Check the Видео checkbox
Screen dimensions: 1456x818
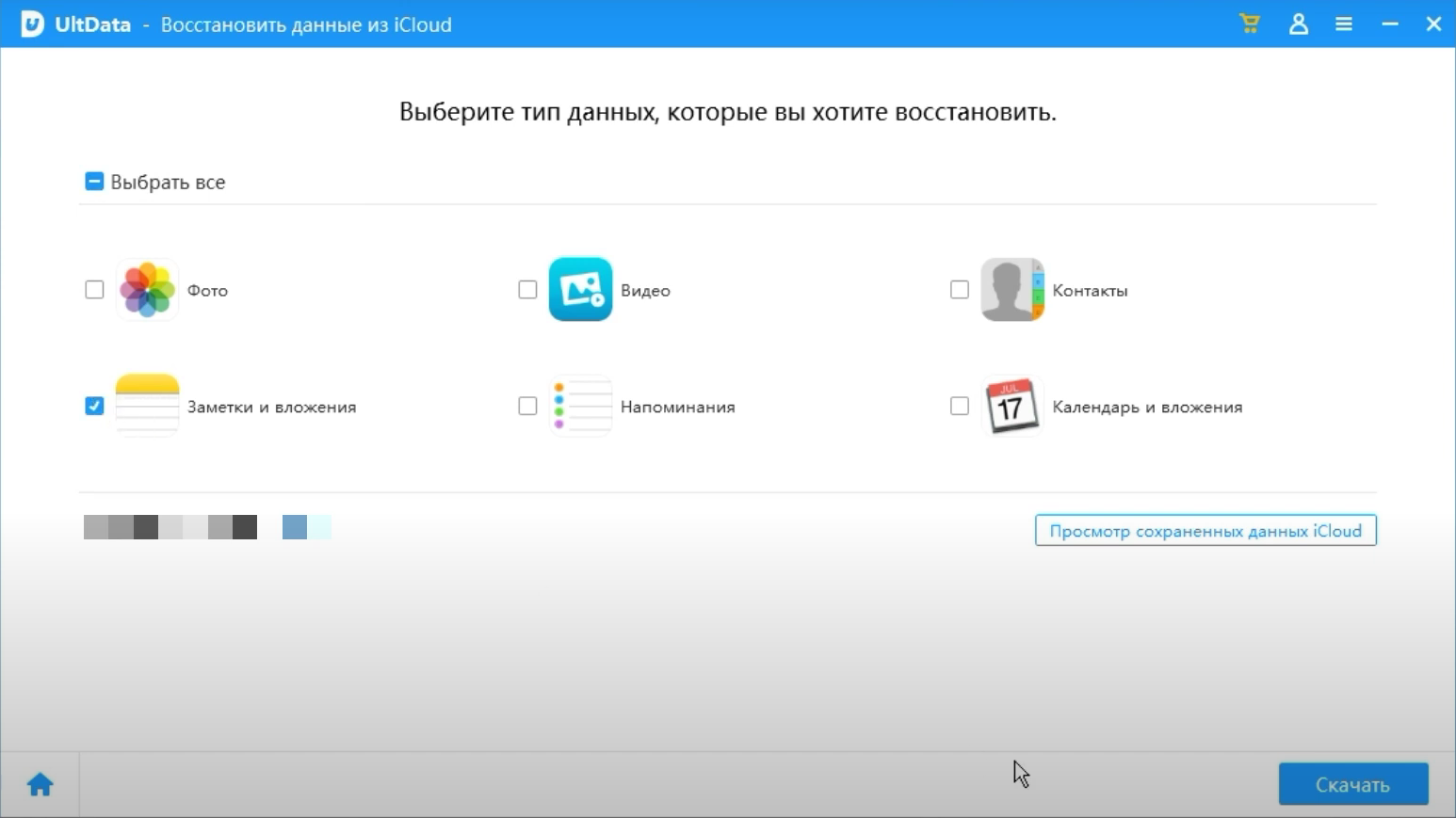click(x=527, y=289)
